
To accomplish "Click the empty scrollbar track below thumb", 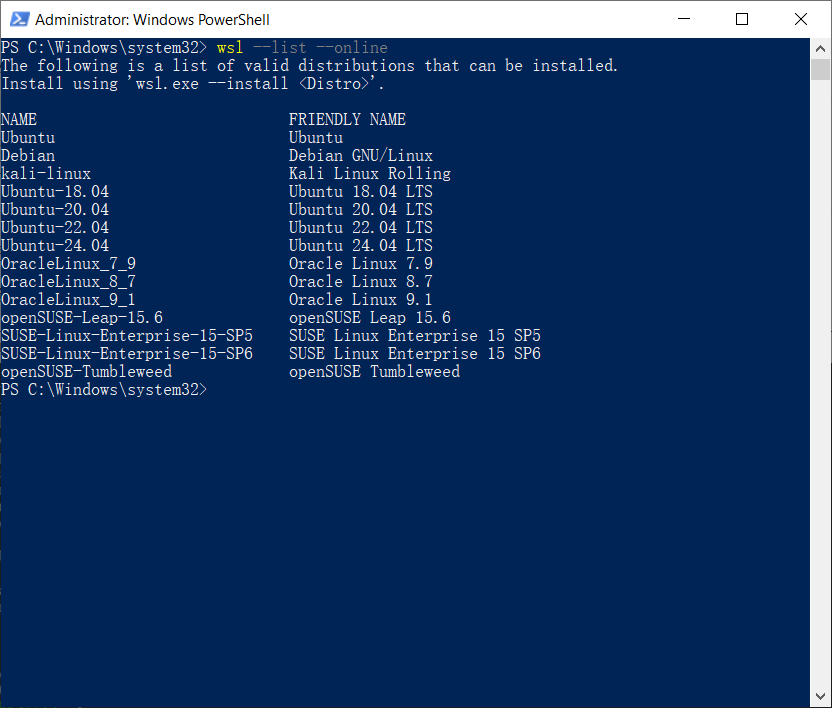I will point(820,382).
